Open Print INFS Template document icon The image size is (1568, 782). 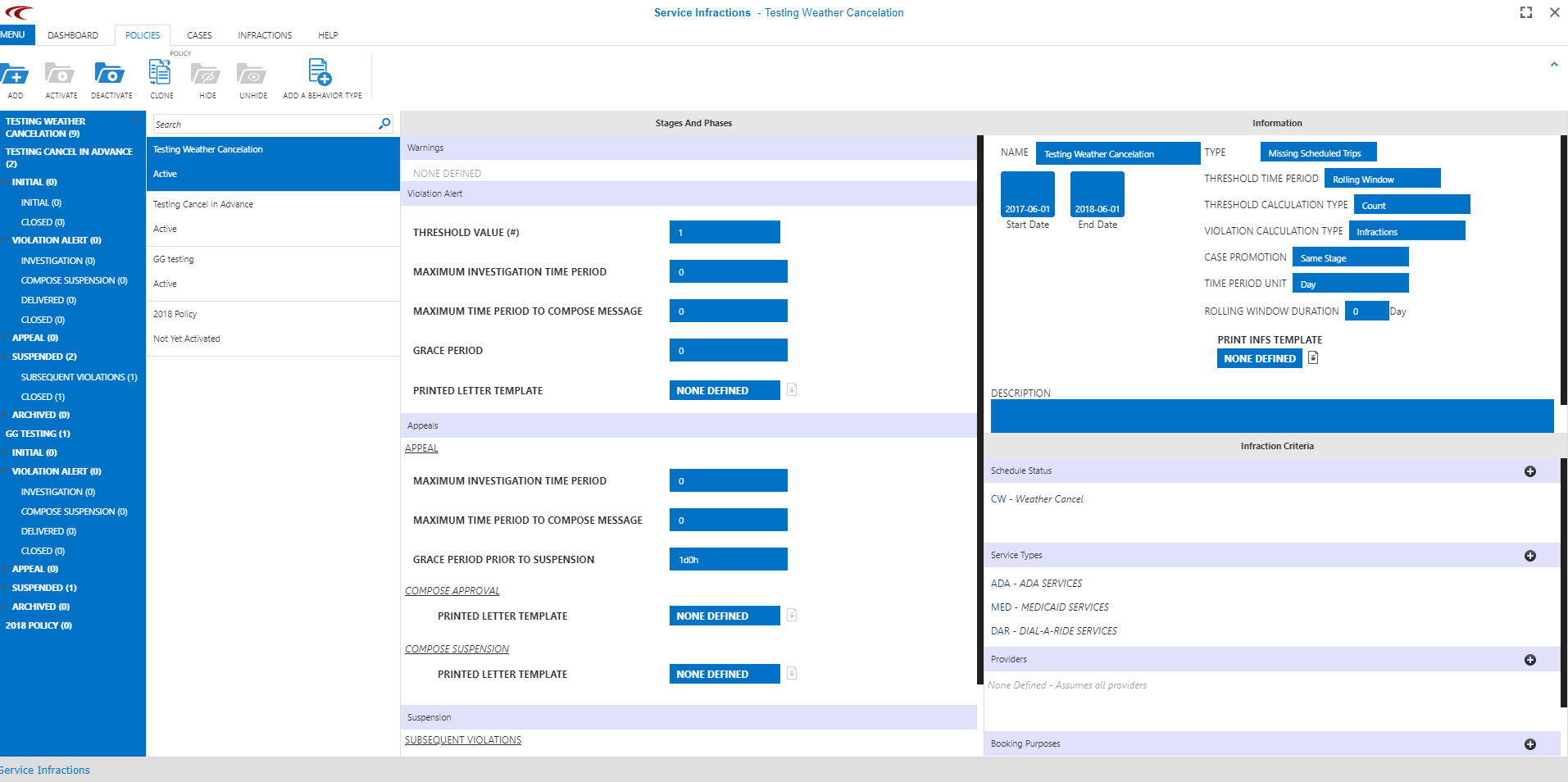pyautogui.click(x=1313, y=358)
